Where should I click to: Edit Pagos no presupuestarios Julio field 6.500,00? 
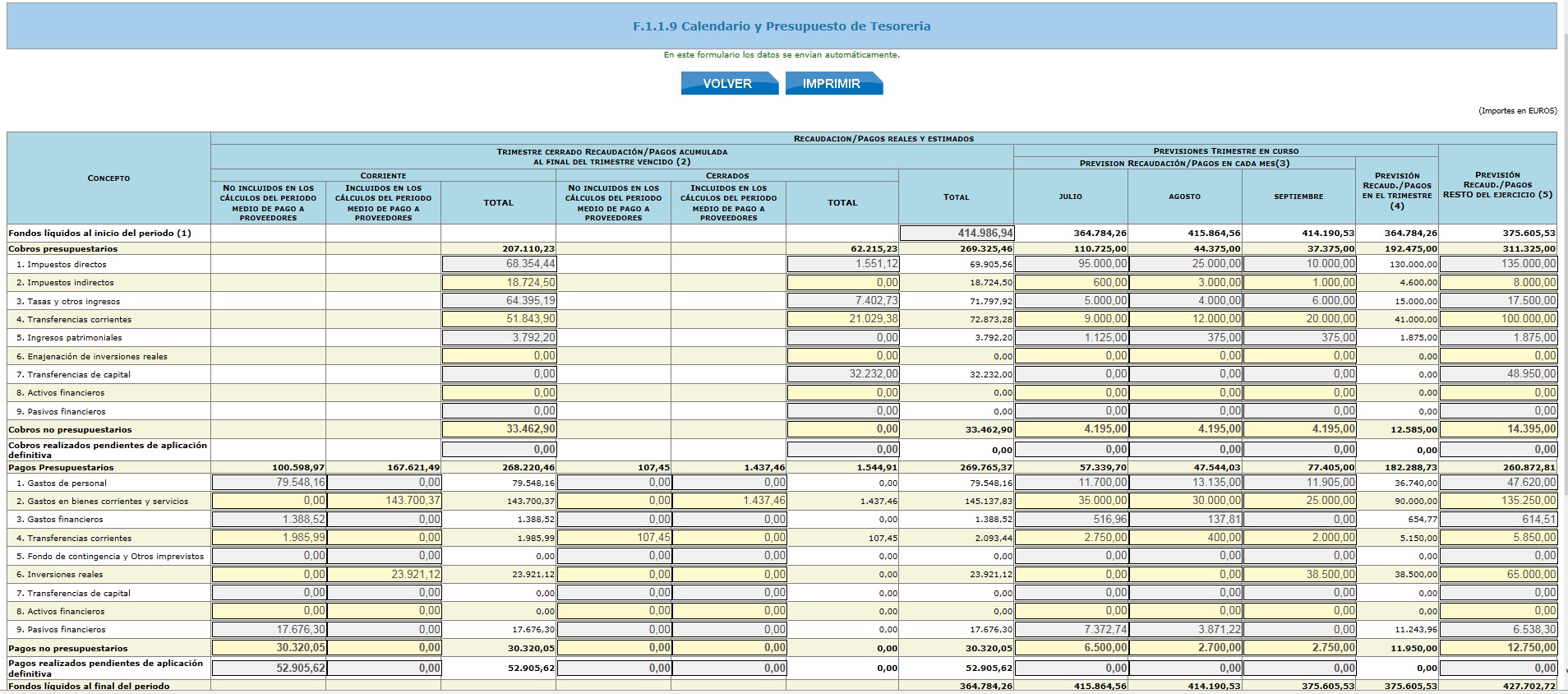tap(1072, 648)
